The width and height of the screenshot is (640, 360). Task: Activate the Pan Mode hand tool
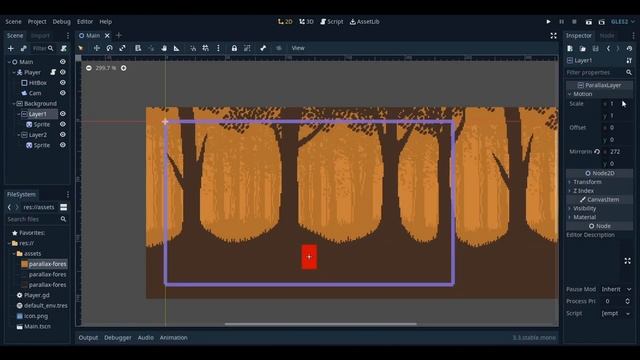point(164,48)
